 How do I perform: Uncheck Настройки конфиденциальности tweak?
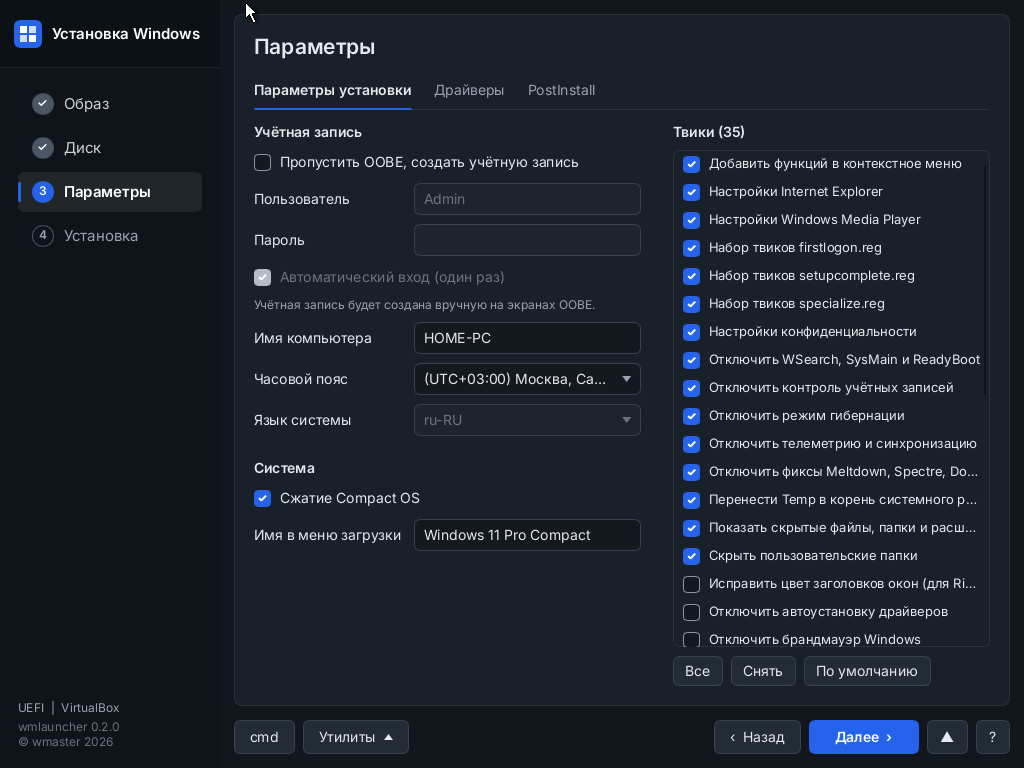(x=691, y=332)
